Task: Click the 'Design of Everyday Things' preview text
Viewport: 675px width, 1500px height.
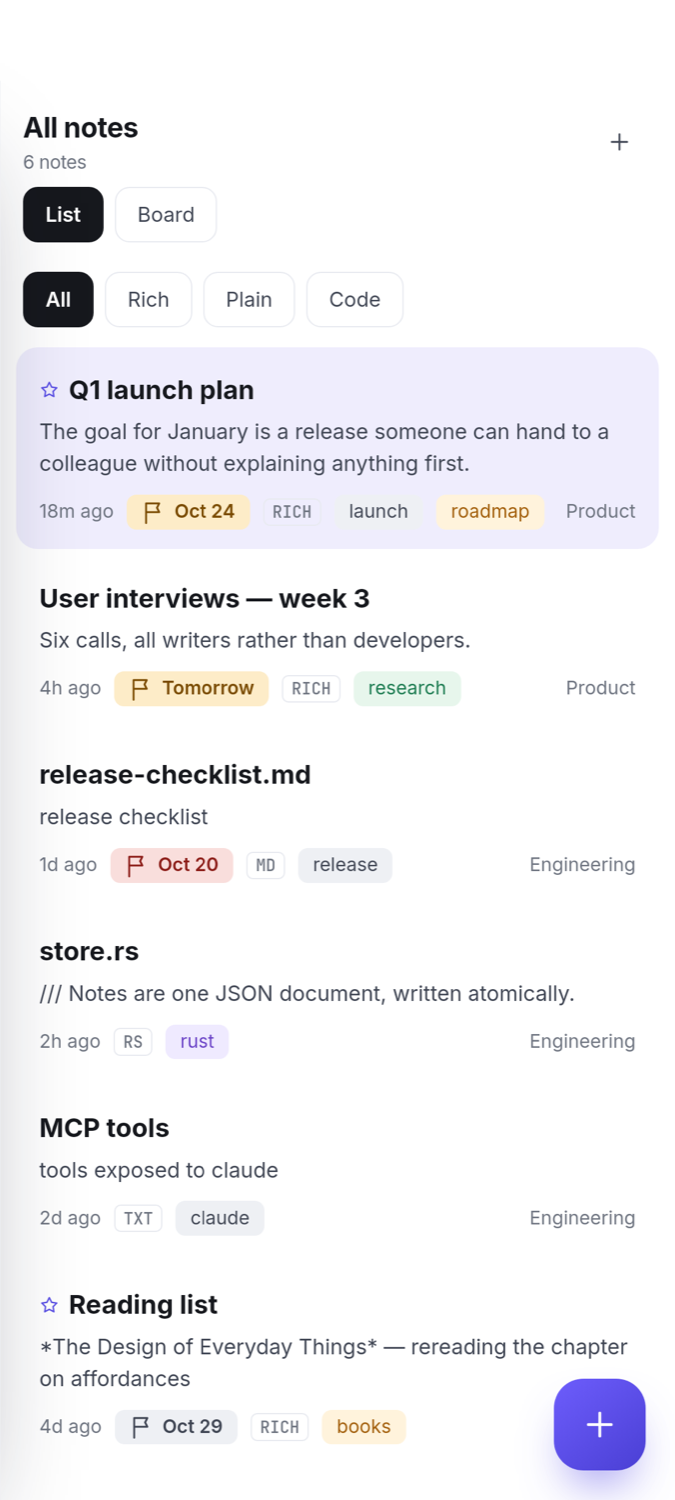Action: click(334, 1363)
